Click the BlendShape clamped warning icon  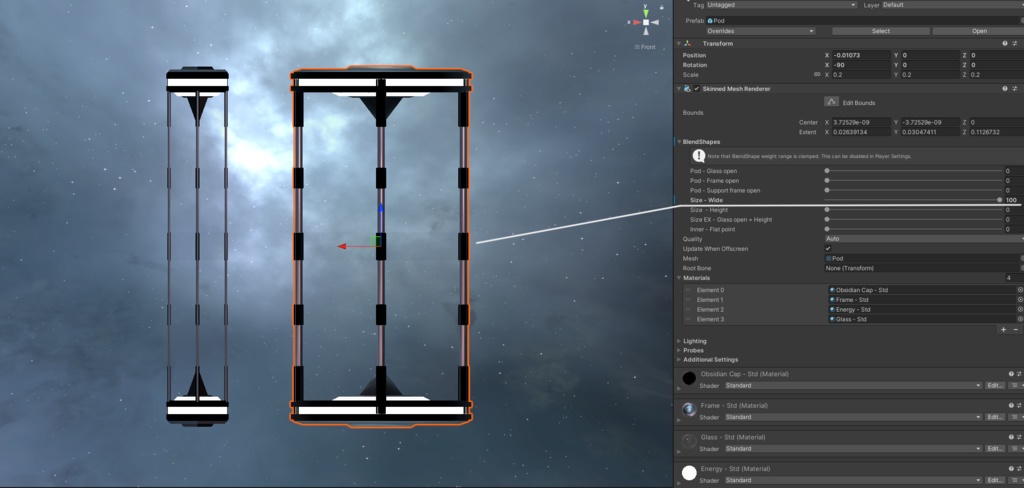pos(699,155)
